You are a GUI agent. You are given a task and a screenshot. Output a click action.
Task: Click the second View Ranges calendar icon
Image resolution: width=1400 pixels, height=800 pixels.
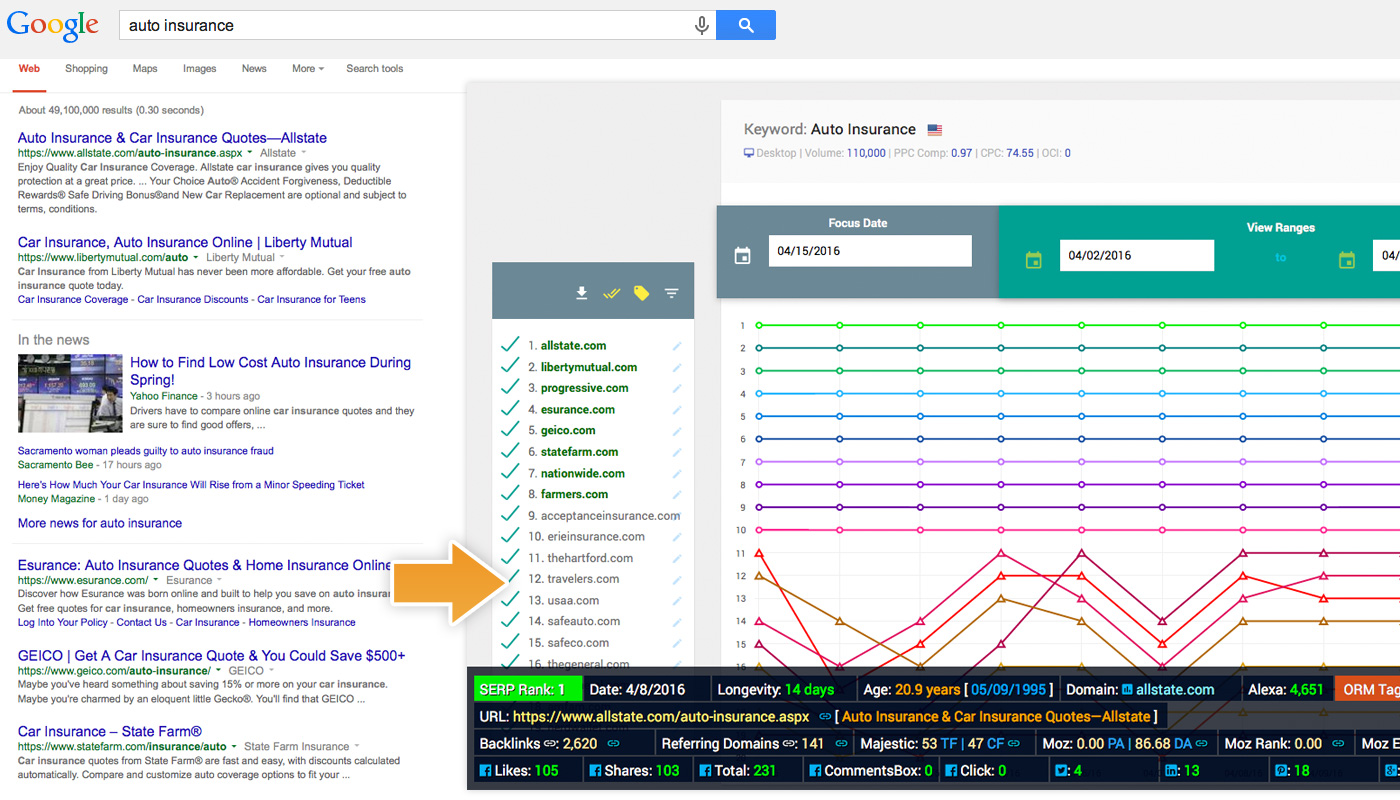point(1347,260)
